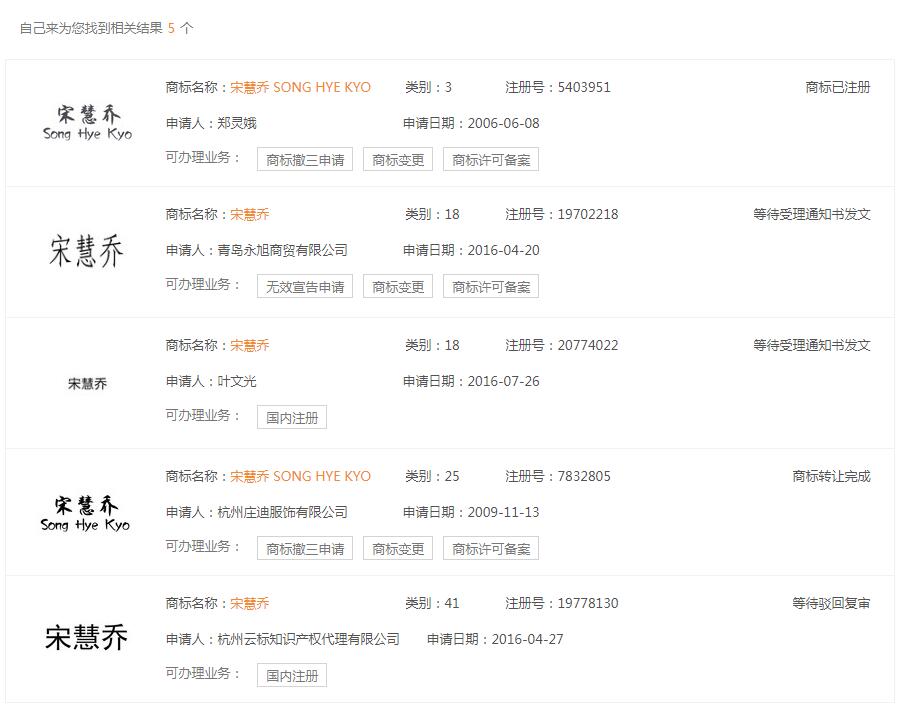Screen dimensions: 903x709
Task: Open 宋慧乔 name link for registration 19778130
Action: coord(250,603)
